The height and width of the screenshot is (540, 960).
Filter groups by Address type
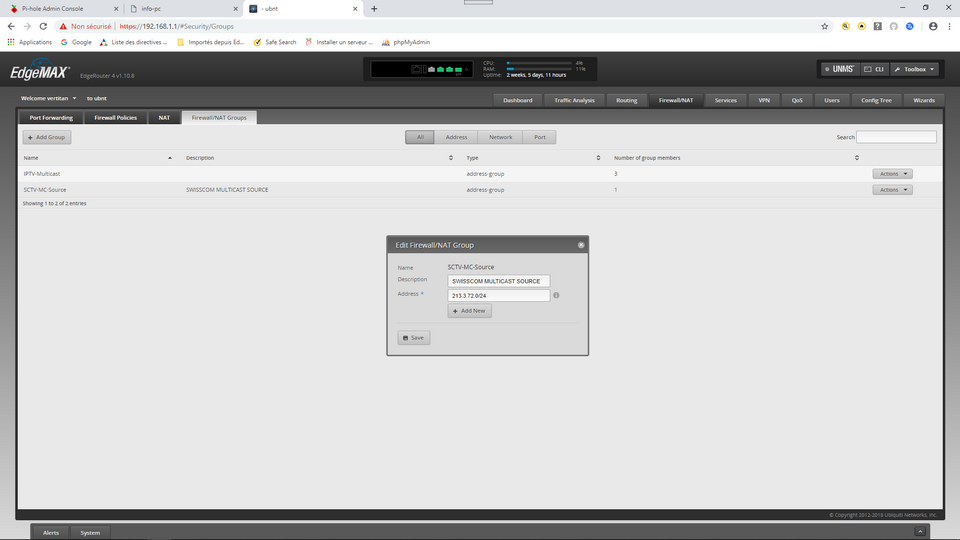click(456, 137)
